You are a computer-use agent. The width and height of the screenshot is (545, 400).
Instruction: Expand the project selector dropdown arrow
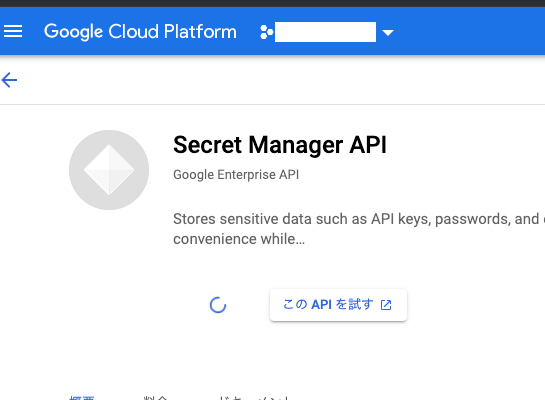[x=388, y=33]
